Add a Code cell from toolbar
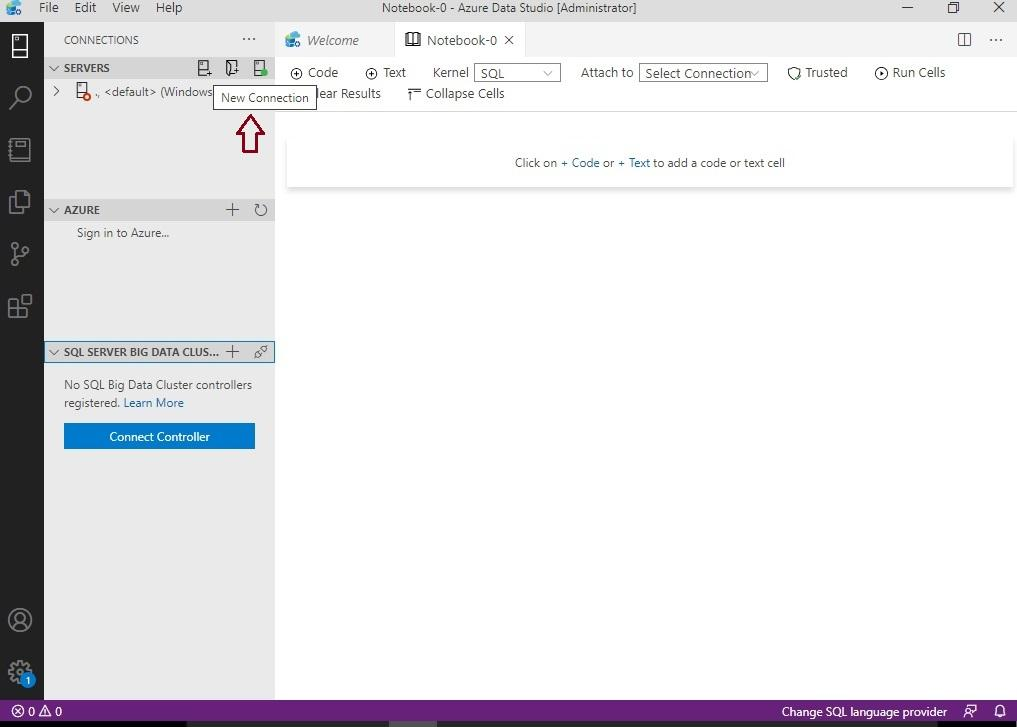Image resolution: width=1017 pixels, height=727 pixels. [315, 73]
